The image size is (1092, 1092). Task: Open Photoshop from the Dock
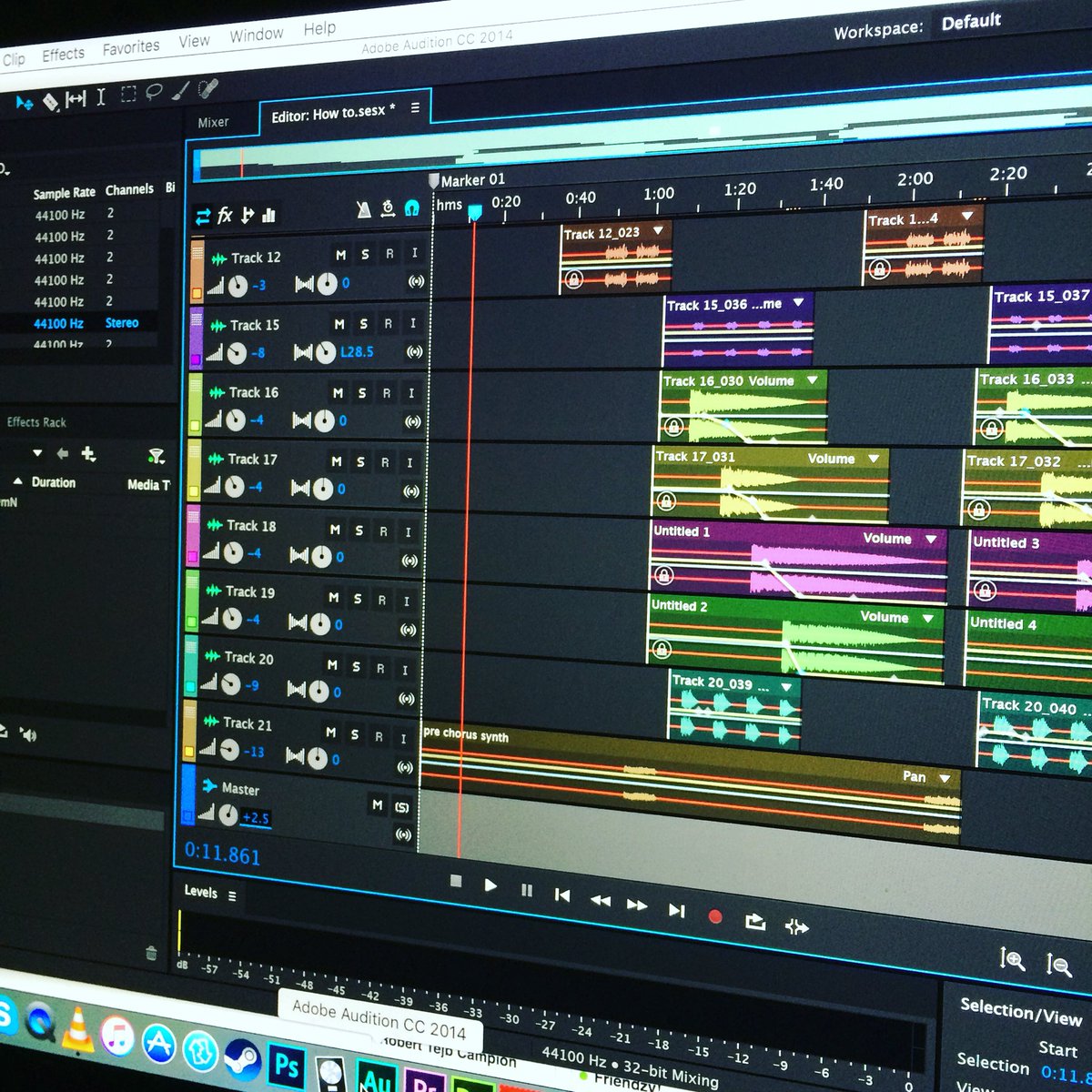pyautogui.click(x=287, y=1064)
